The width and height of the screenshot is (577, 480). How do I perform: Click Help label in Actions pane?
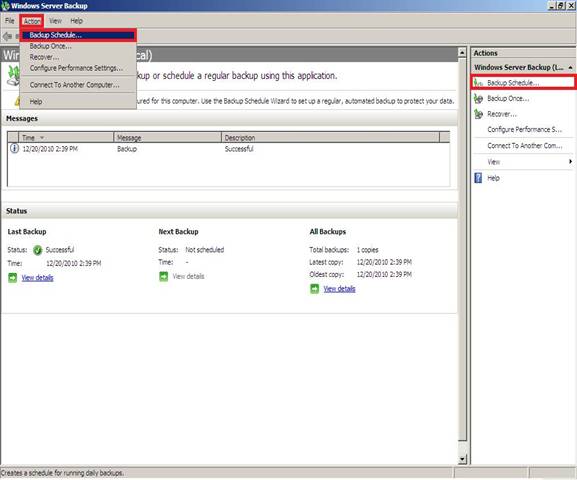[493, 178]
